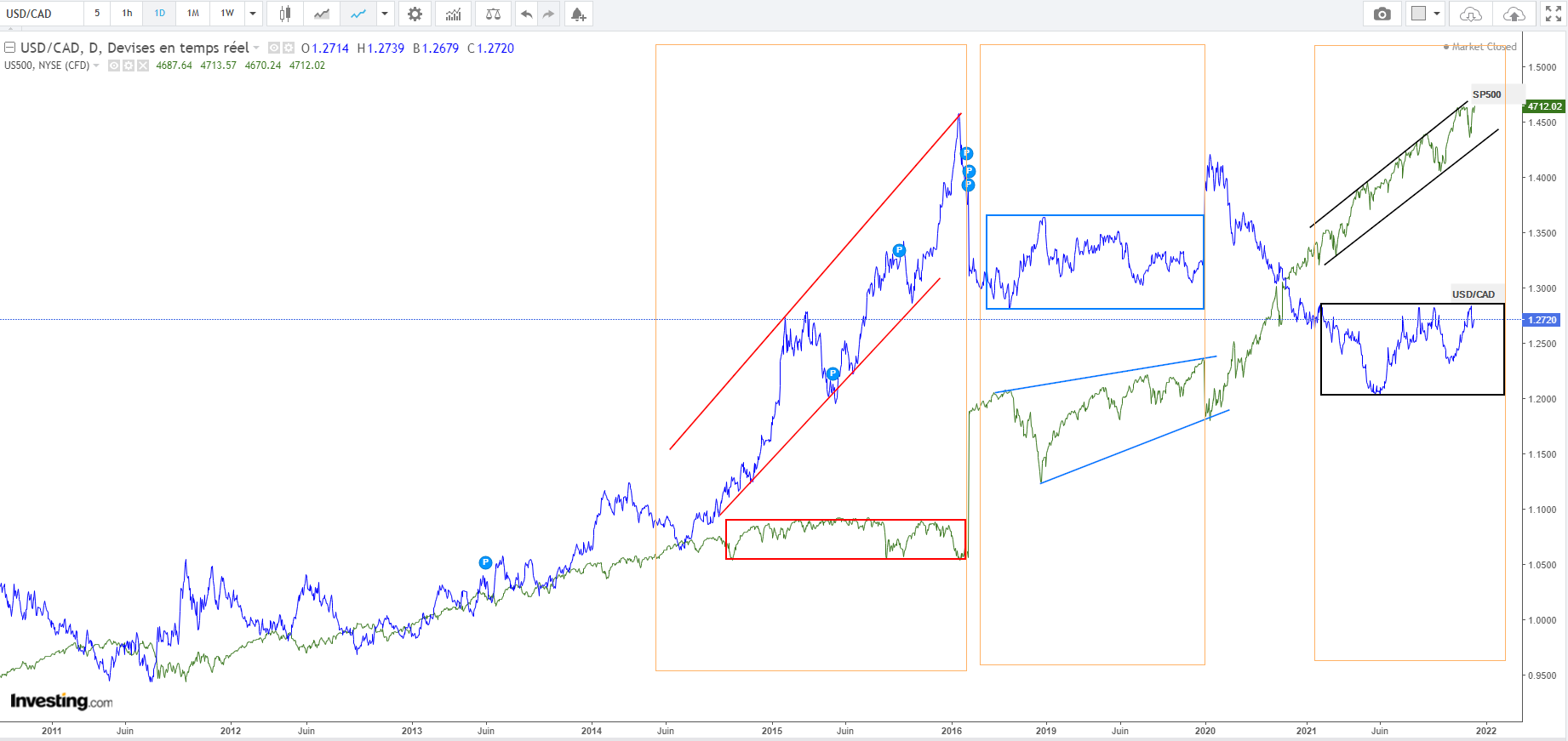
Task: Click the 0.9500 price axis label
Action: [1542, 675]
